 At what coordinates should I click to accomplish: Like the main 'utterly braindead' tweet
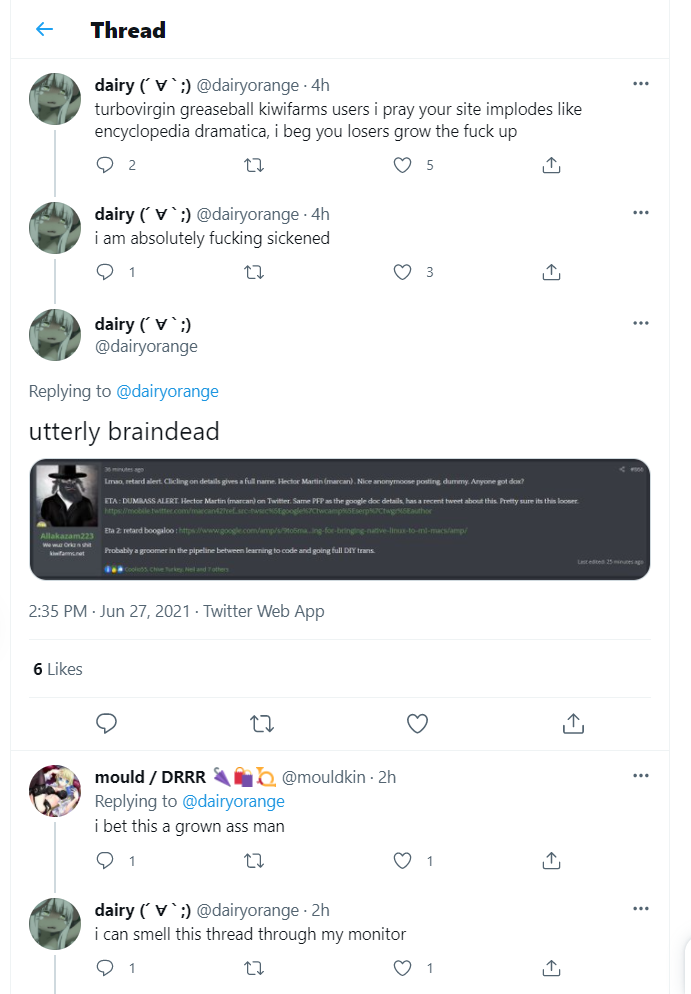(x=417, y=723)
